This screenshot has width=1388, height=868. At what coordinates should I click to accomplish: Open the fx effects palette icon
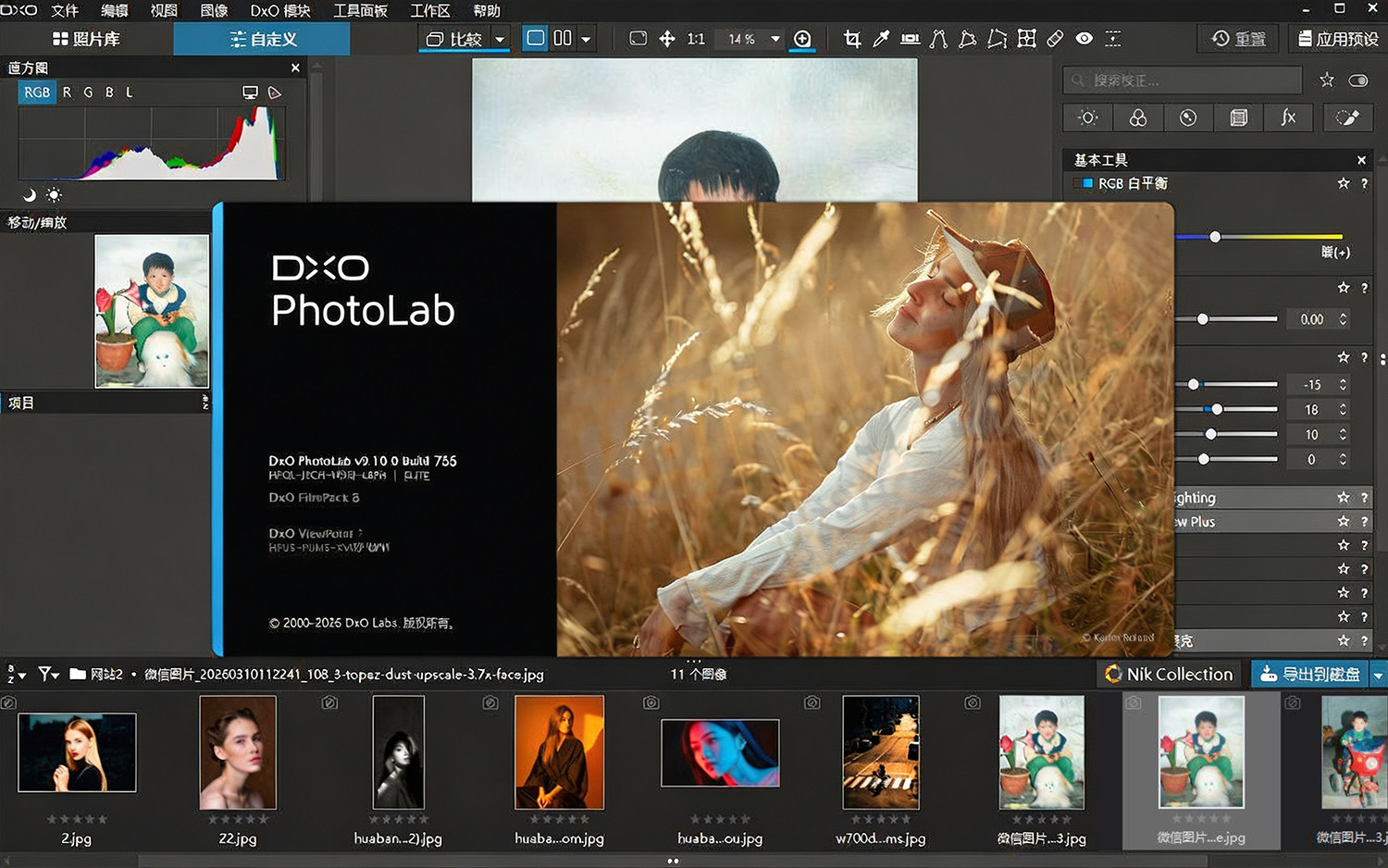pyautogui.click(x=1288, y=118)
